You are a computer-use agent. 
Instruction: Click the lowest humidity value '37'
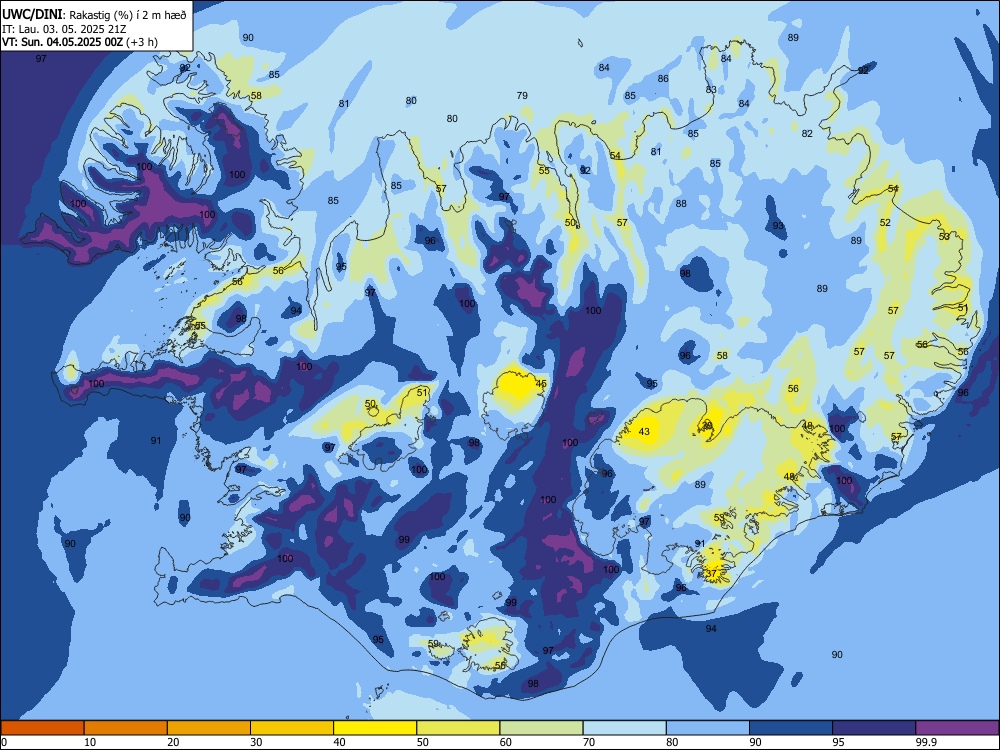tap(712, 573)
